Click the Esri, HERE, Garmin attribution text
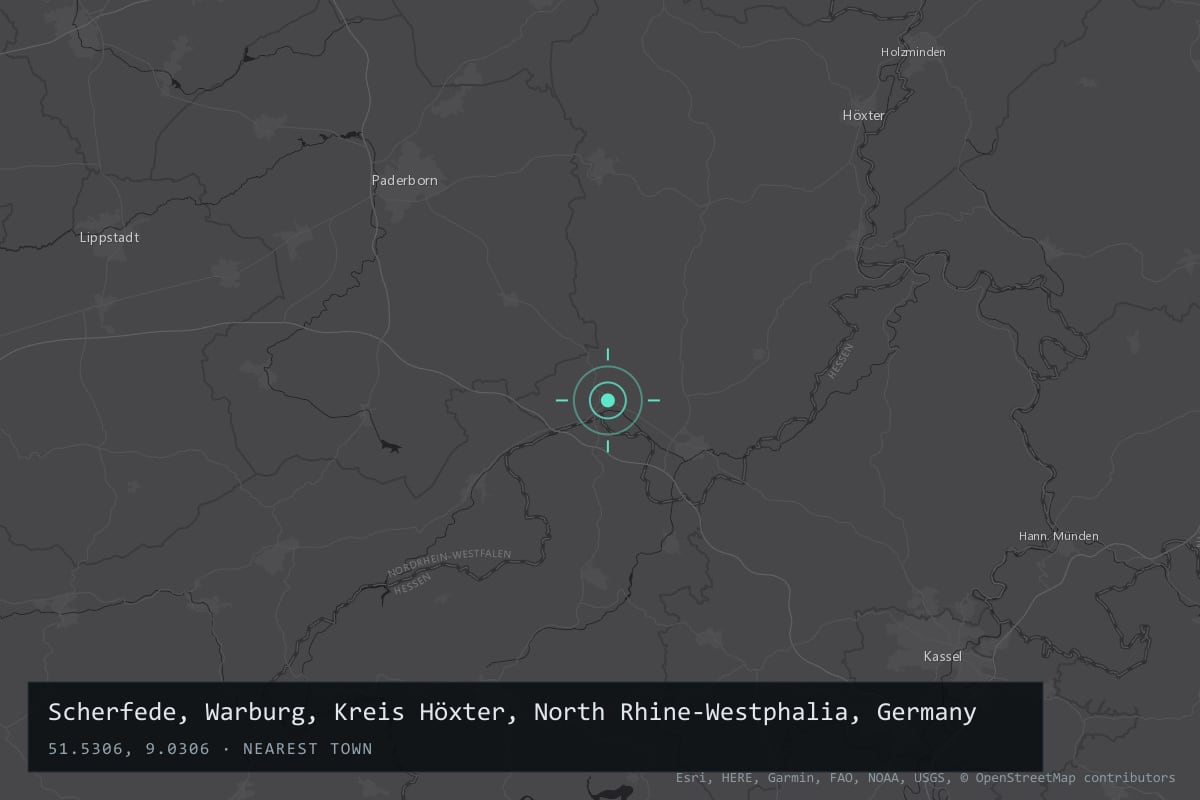Image resolution: width=1200 pixels, height=800 pixels. coord(925,777)
